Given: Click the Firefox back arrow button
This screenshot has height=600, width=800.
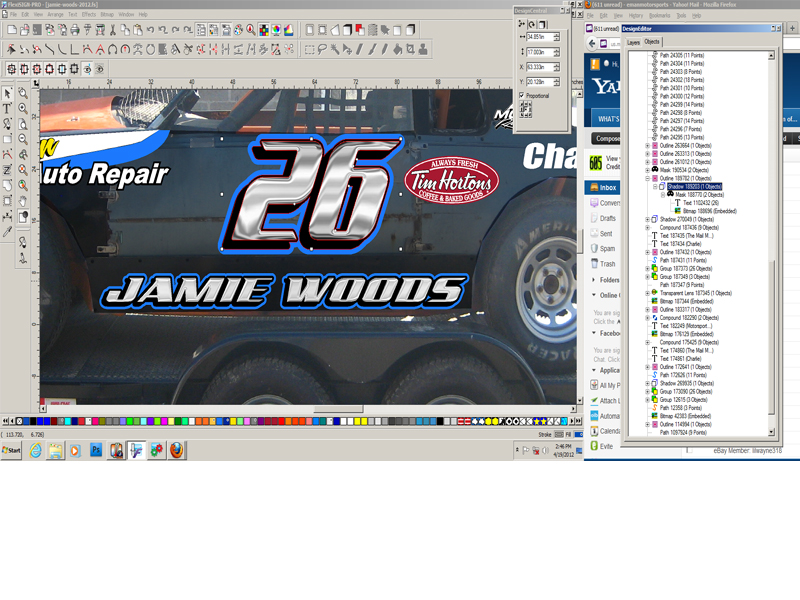Looking at the screenshot, I should [592, 43].
